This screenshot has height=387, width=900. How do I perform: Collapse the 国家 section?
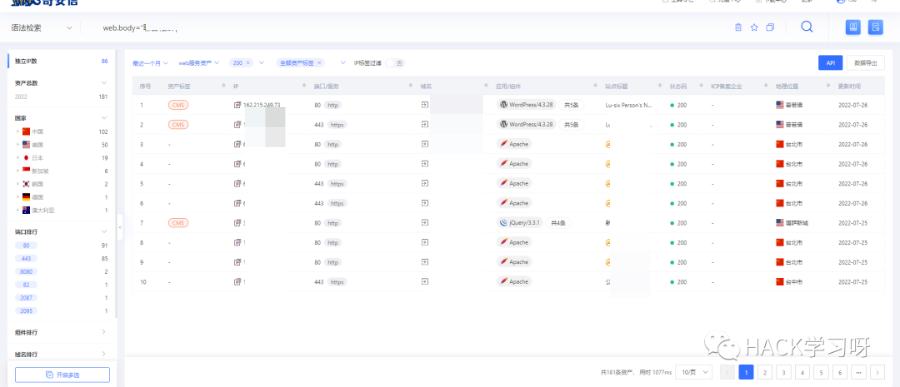click(x=104, y=118)
